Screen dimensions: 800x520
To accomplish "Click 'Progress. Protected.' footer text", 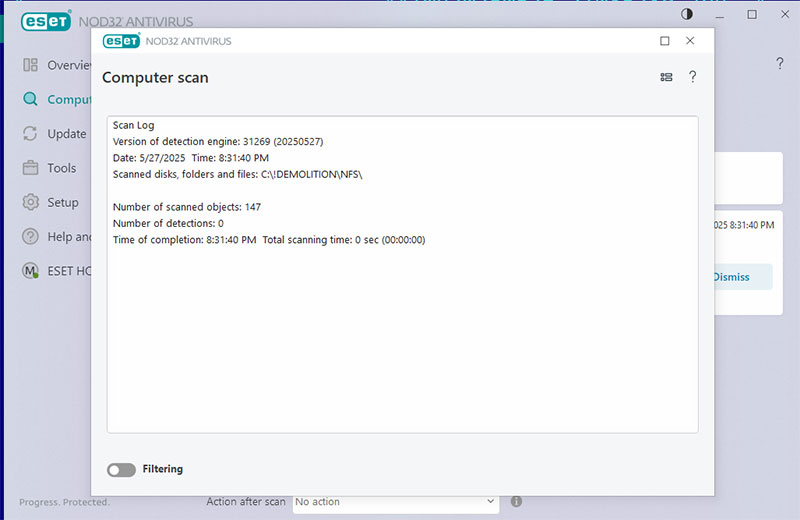I will (x=64, y=502).
